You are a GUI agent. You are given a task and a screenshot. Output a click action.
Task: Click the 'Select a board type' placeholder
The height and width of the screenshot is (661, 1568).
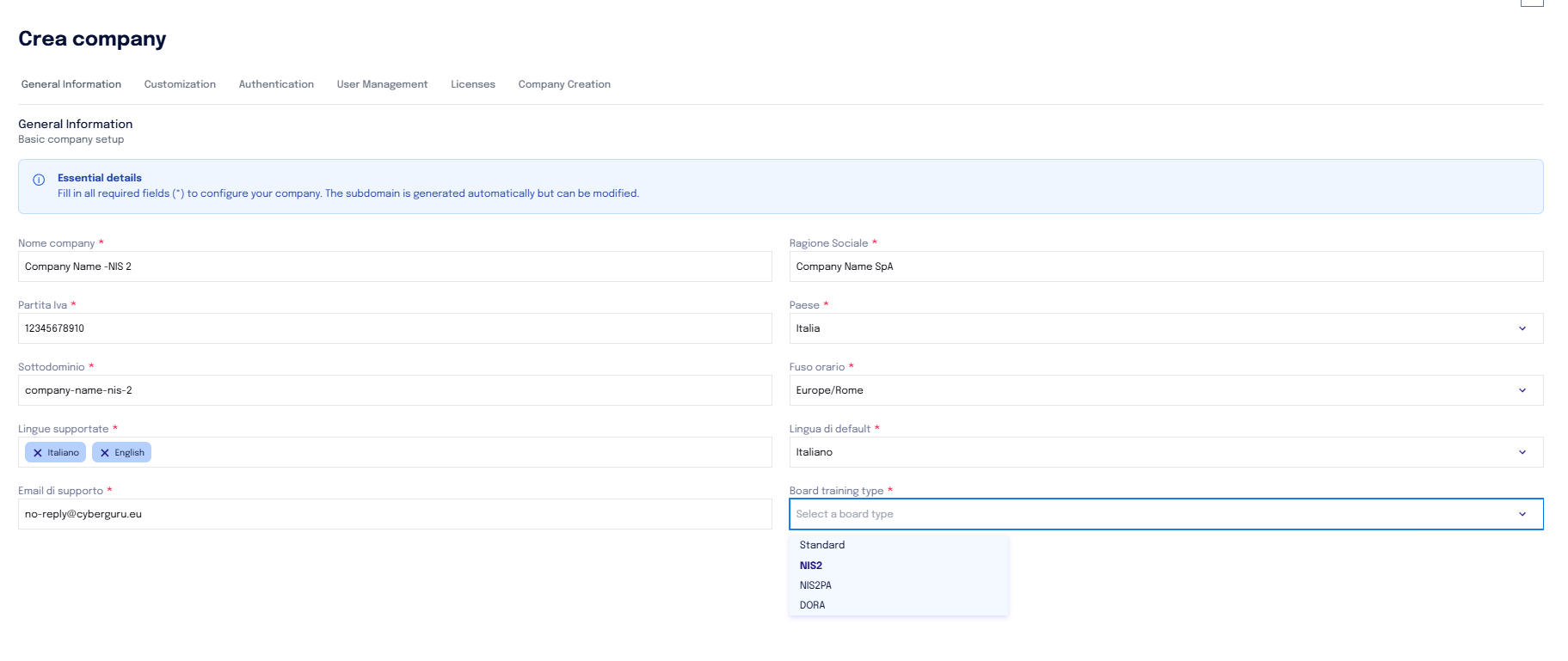[x=845, y=514]
